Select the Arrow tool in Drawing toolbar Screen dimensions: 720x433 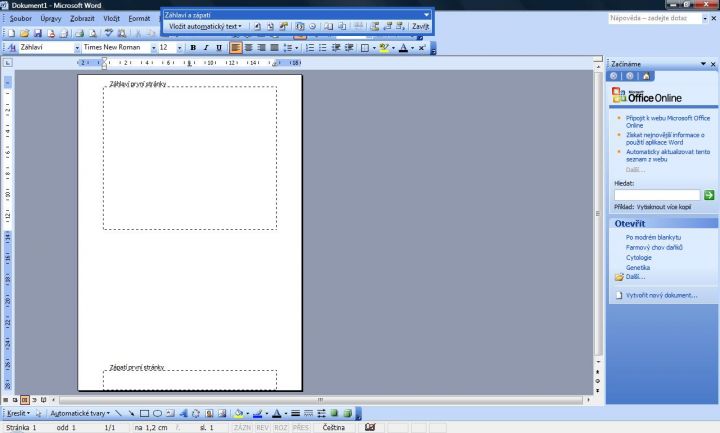pyautogui.click(x=131, y=413)
